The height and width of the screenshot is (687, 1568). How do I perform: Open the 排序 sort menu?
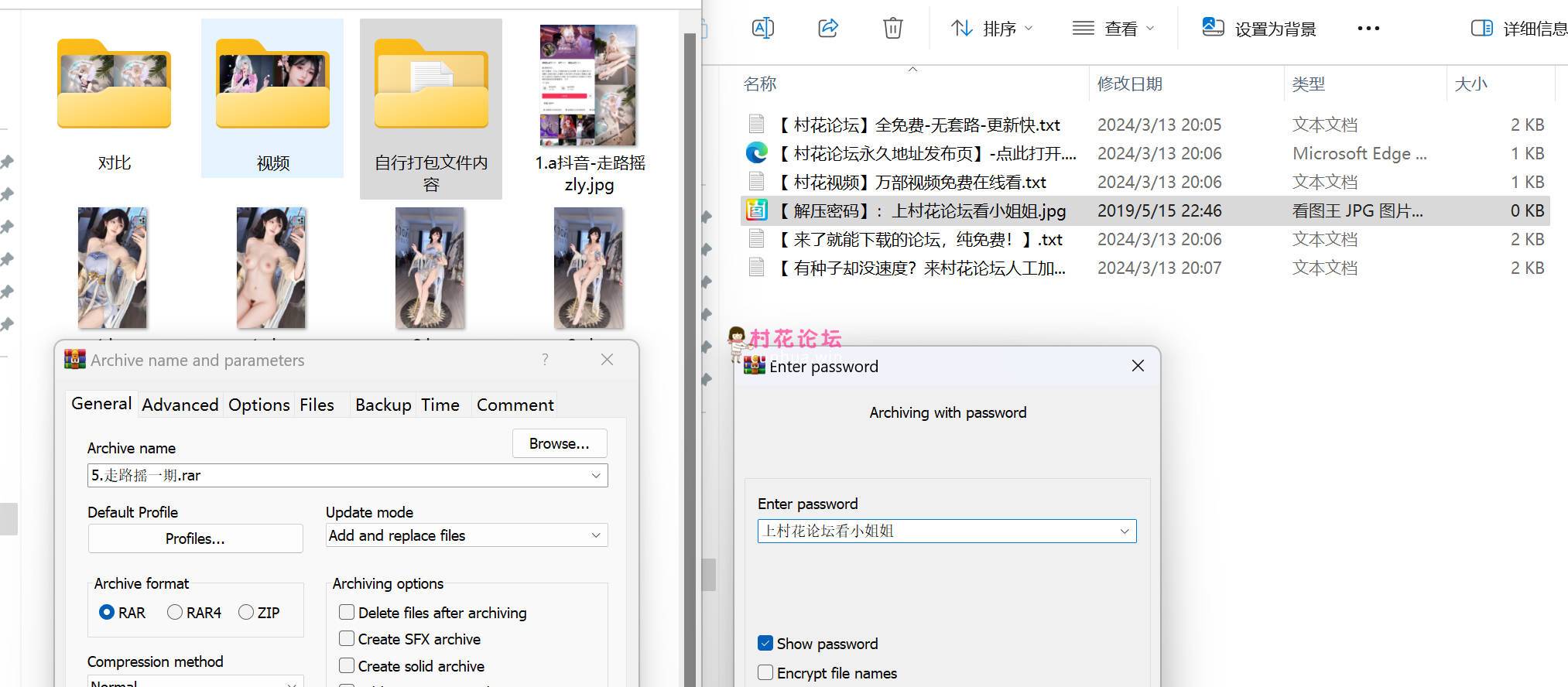pyautogui.click(x=991, y=29)
